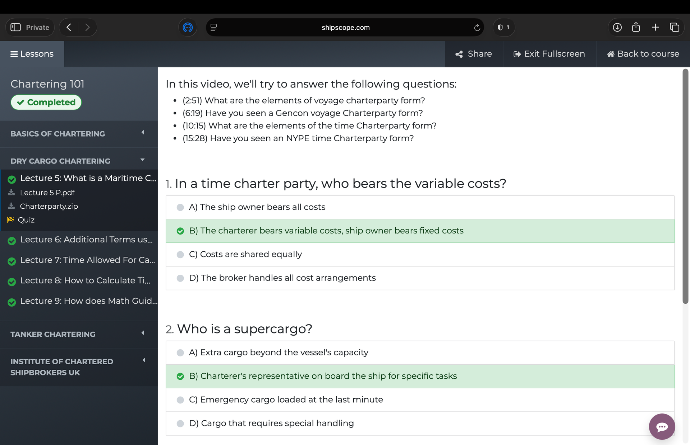Expand the Basics of Chartering section
Image resolution: width=690 pixels, height=445 pixels.
(142, 133)
